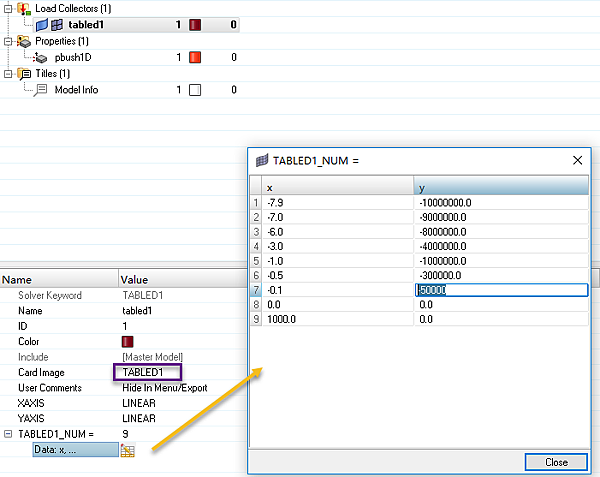Viewport: 600px width, 477px height.
Task: Click the x cell in row 8
Action: (x=338, y=304)
